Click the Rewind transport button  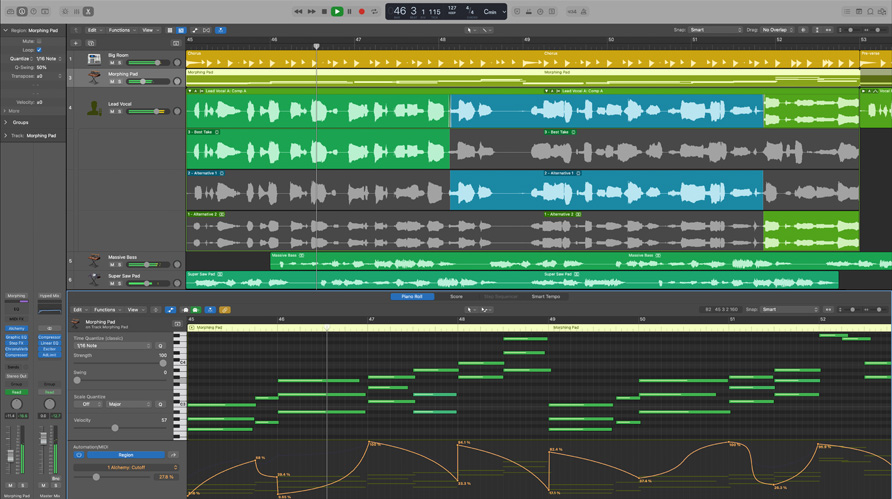[298, 12]
